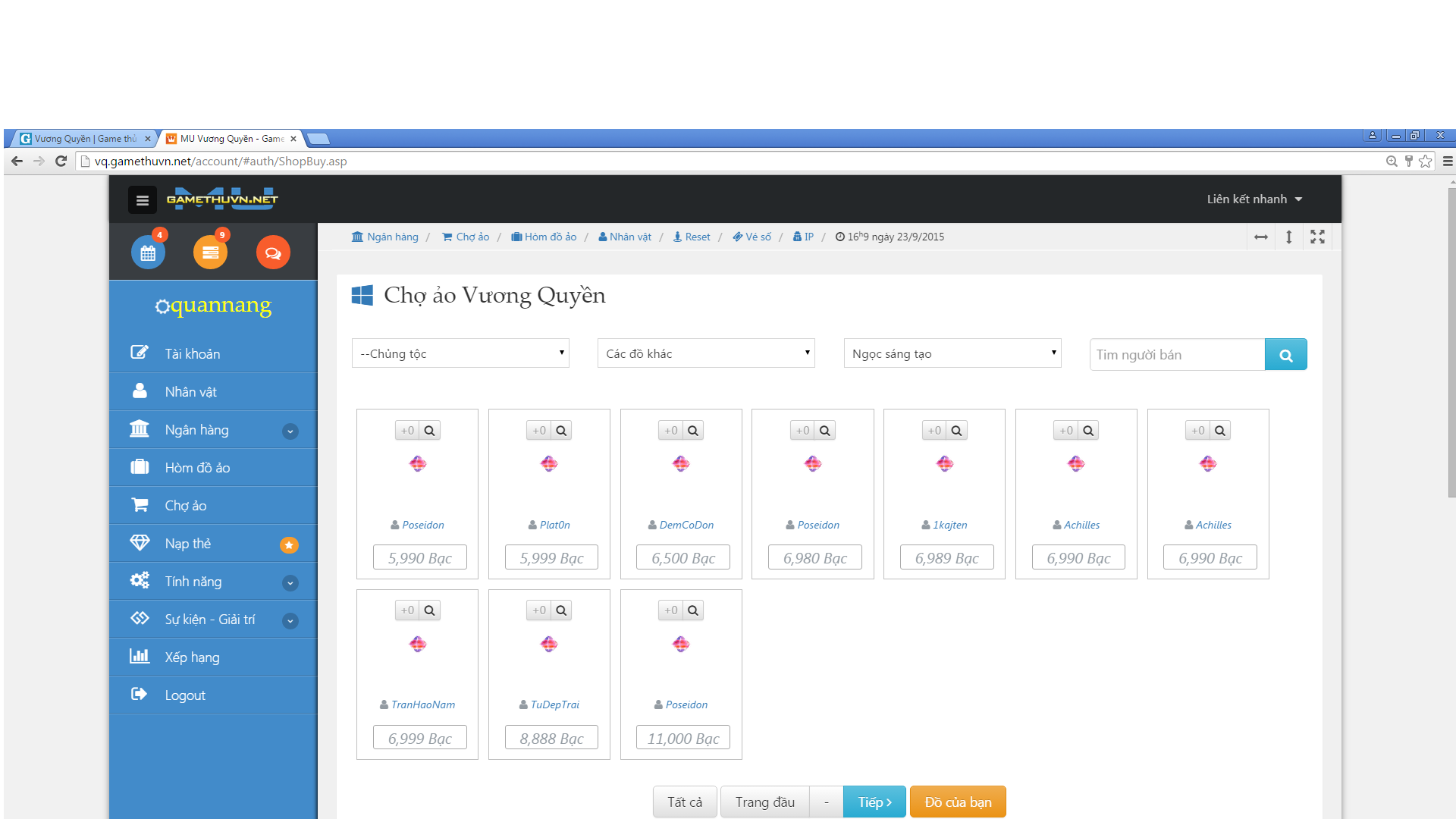This screenshot has width=1456, height=819.
Task: Click the orange chat bubbles icon
Action: point(273,253)
